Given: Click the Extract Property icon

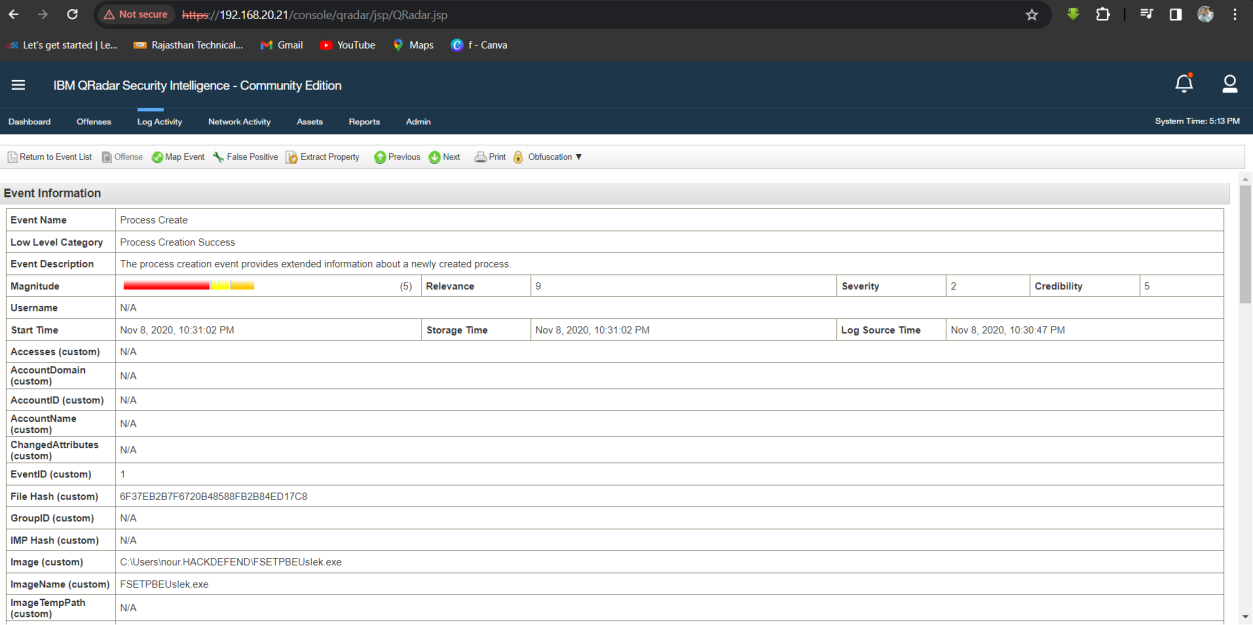Looking at the screenshot, I should (x=292, y=157).
